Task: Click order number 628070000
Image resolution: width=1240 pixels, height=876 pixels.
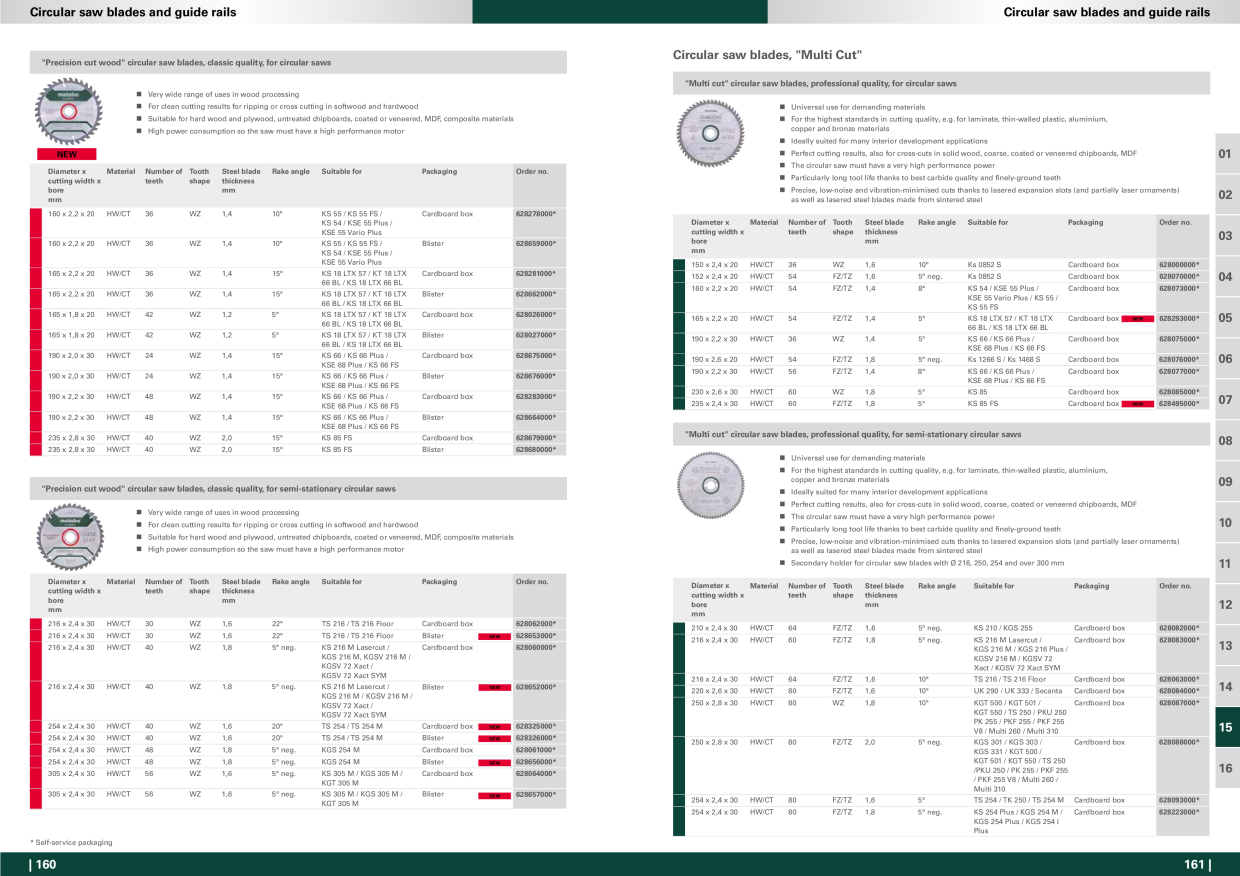Action: coord(1178,276)
